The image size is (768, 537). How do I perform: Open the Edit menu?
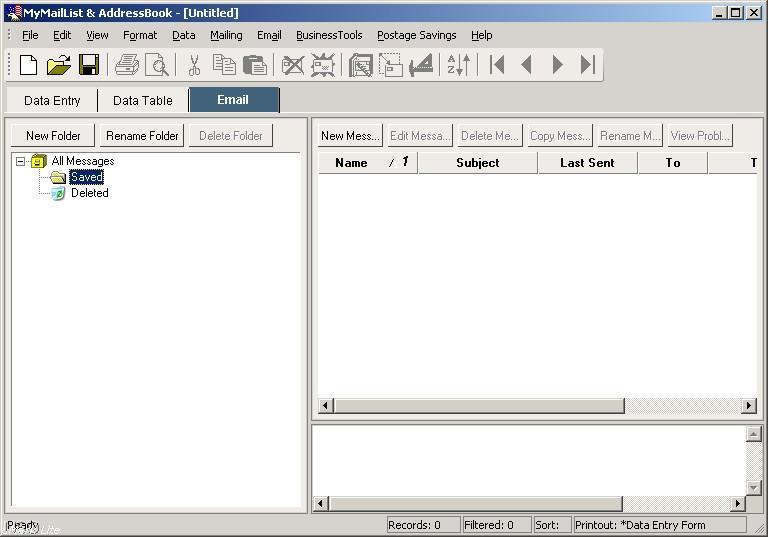click(x=62, y=35)
